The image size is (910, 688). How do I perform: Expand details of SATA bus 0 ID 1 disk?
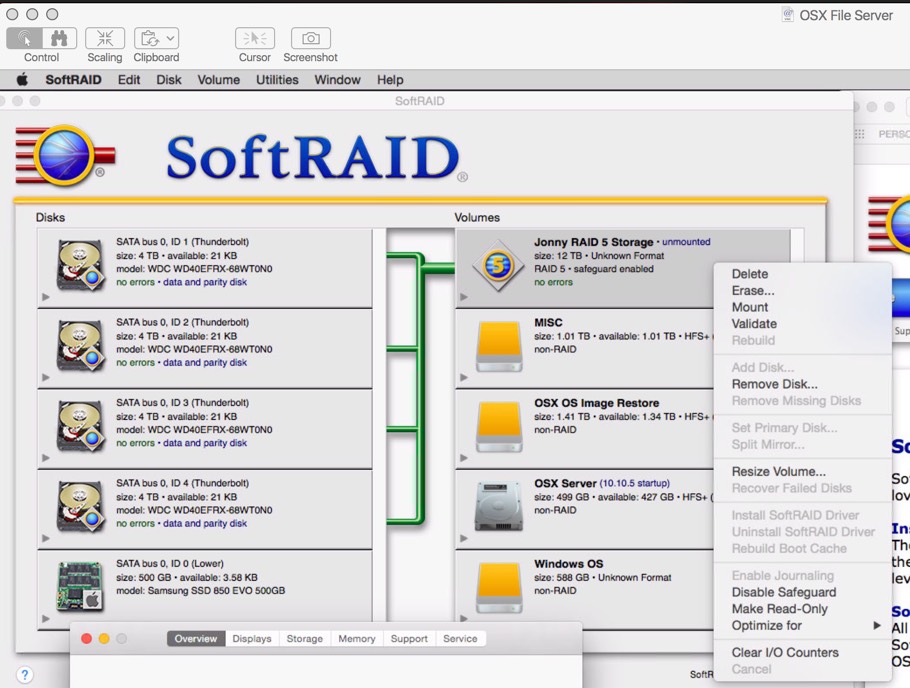[46, 297]
